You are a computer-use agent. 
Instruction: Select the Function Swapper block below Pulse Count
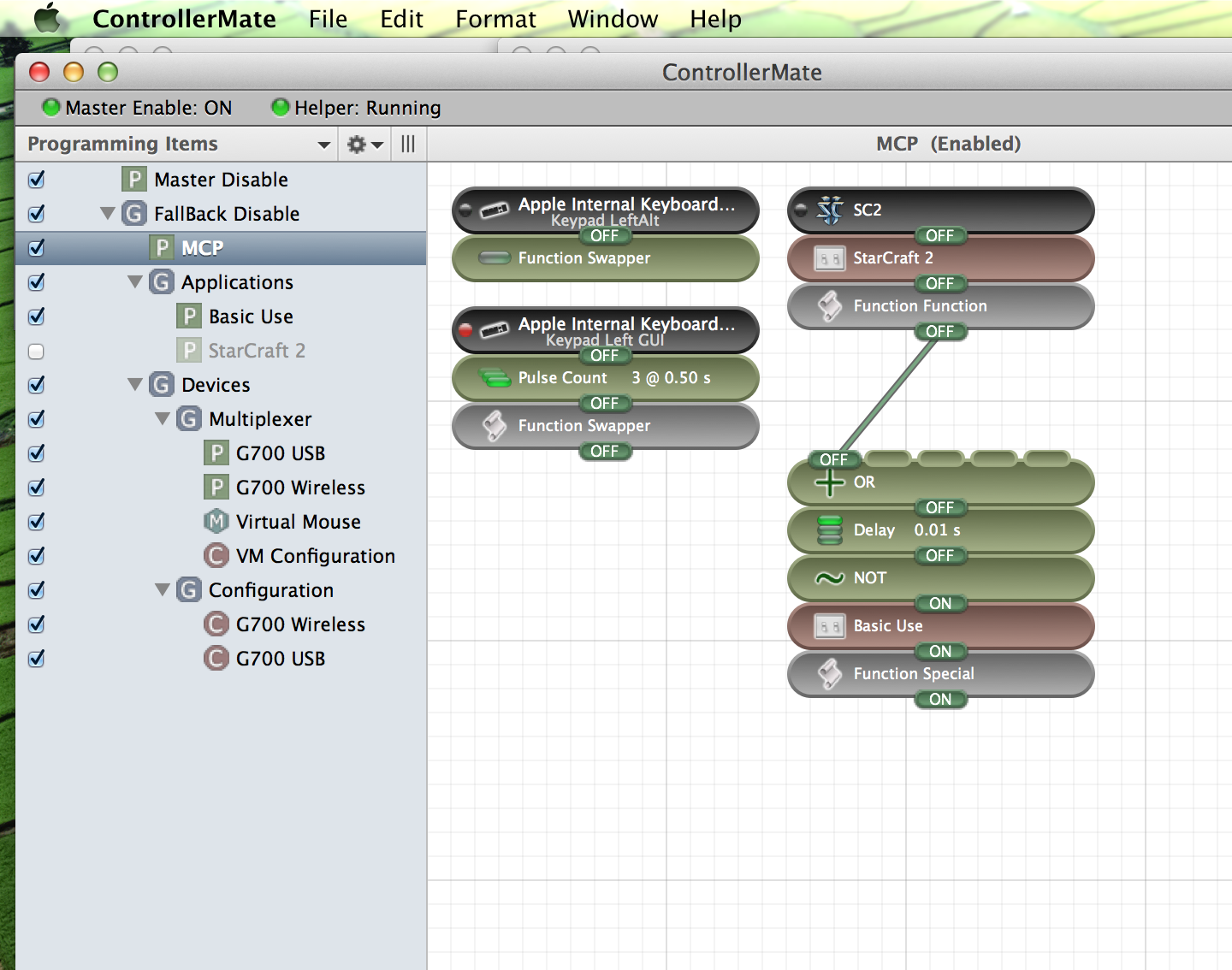pyautogui.click(x=606, y=426)
